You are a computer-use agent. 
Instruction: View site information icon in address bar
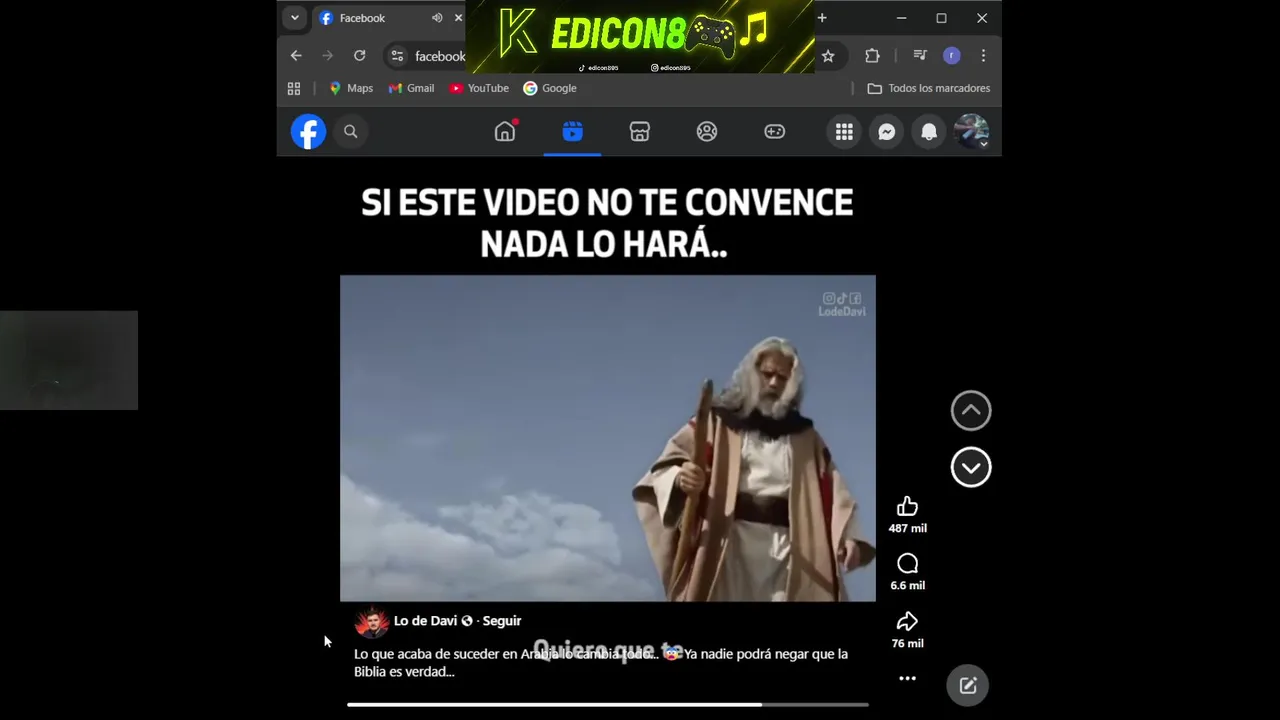[x=397, y=56]
